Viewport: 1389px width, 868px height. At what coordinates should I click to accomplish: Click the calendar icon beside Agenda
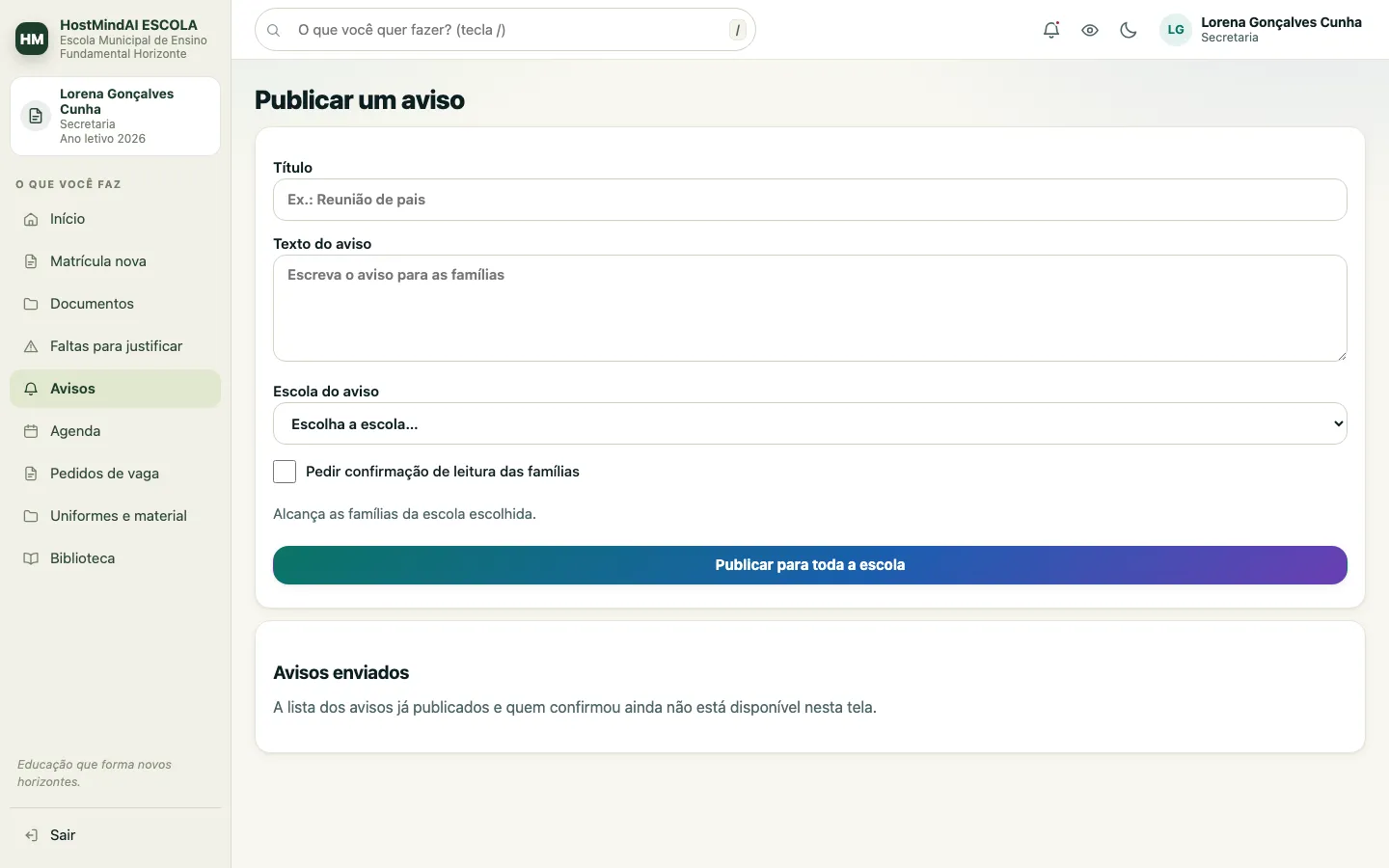tap(31, 431)
